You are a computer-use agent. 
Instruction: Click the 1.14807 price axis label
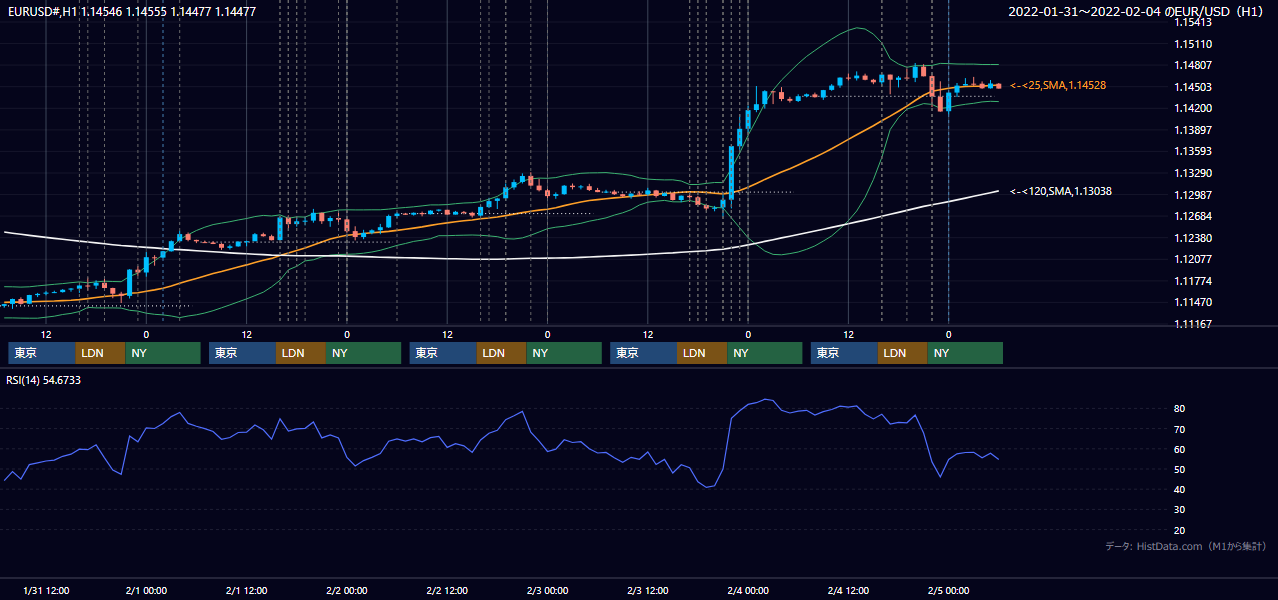(1193, 65)
